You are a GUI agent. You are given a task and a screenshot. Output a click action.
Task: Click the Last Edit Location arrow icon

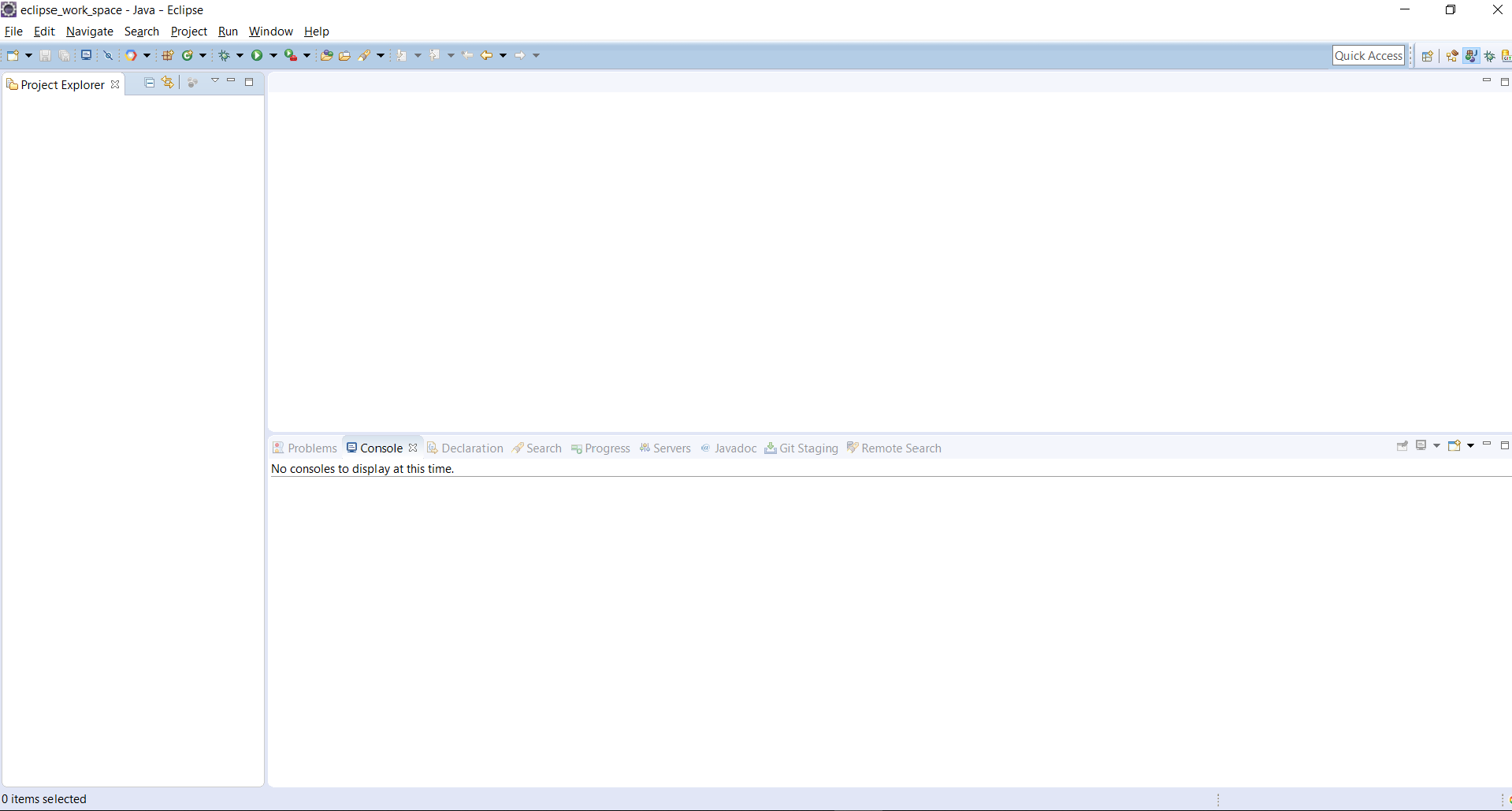pyautogui.click(x=468, y=55)
